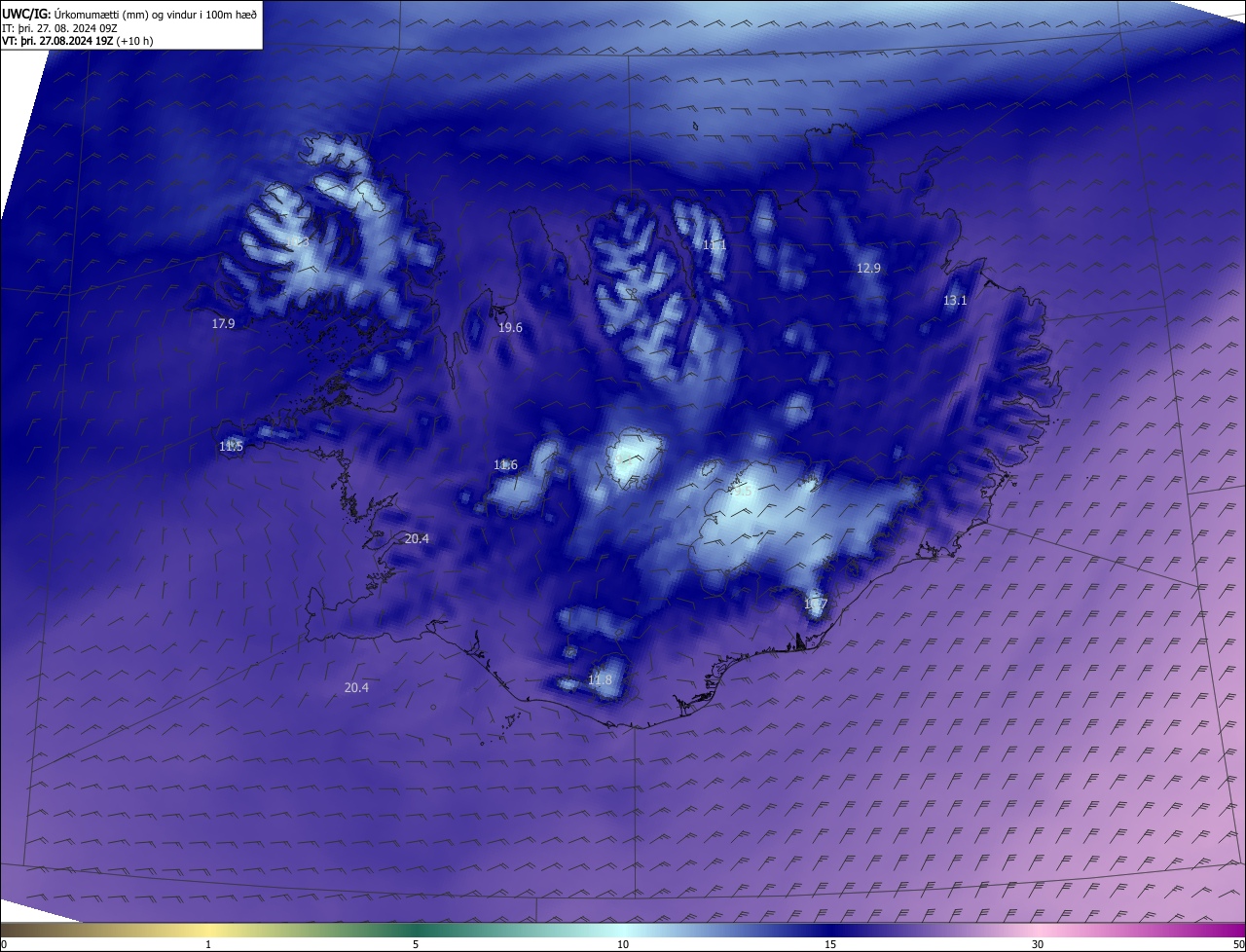Click the colorbar tick labeled 1
This screenshot has height=952, width=1246.
click(208, 945)
